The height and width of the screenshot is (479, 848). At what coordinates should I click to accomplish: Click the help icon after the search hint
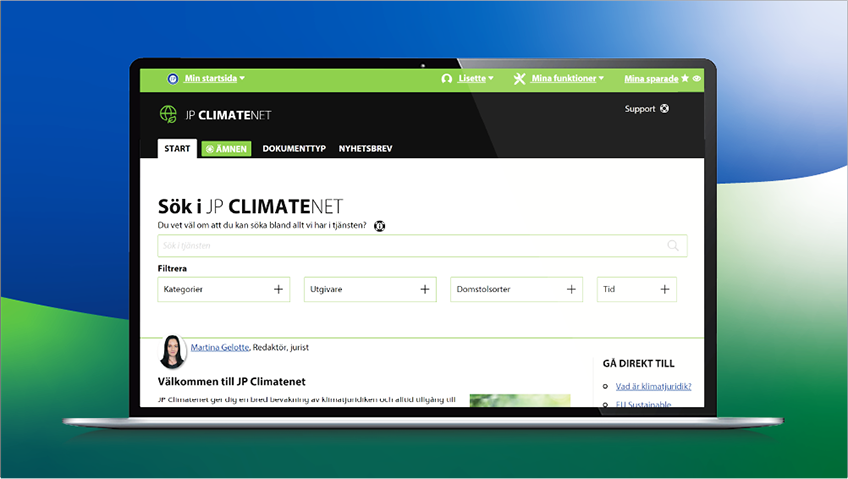380,226
